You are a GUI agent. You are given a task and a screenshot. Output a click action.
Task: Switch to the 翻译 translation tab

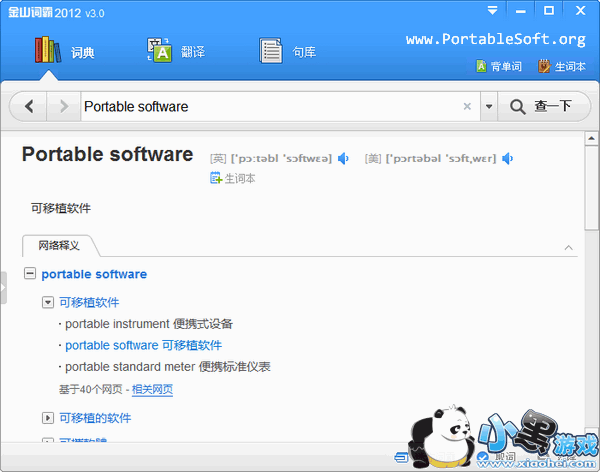point(176,51)
